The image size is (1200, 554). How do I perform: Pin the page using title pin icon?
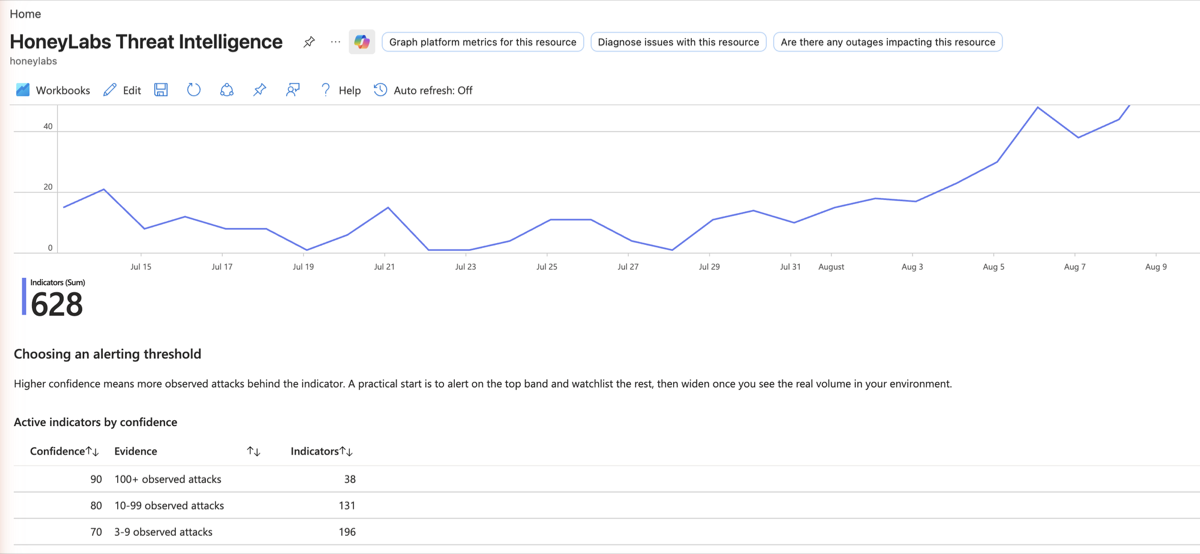coord(309,42)
